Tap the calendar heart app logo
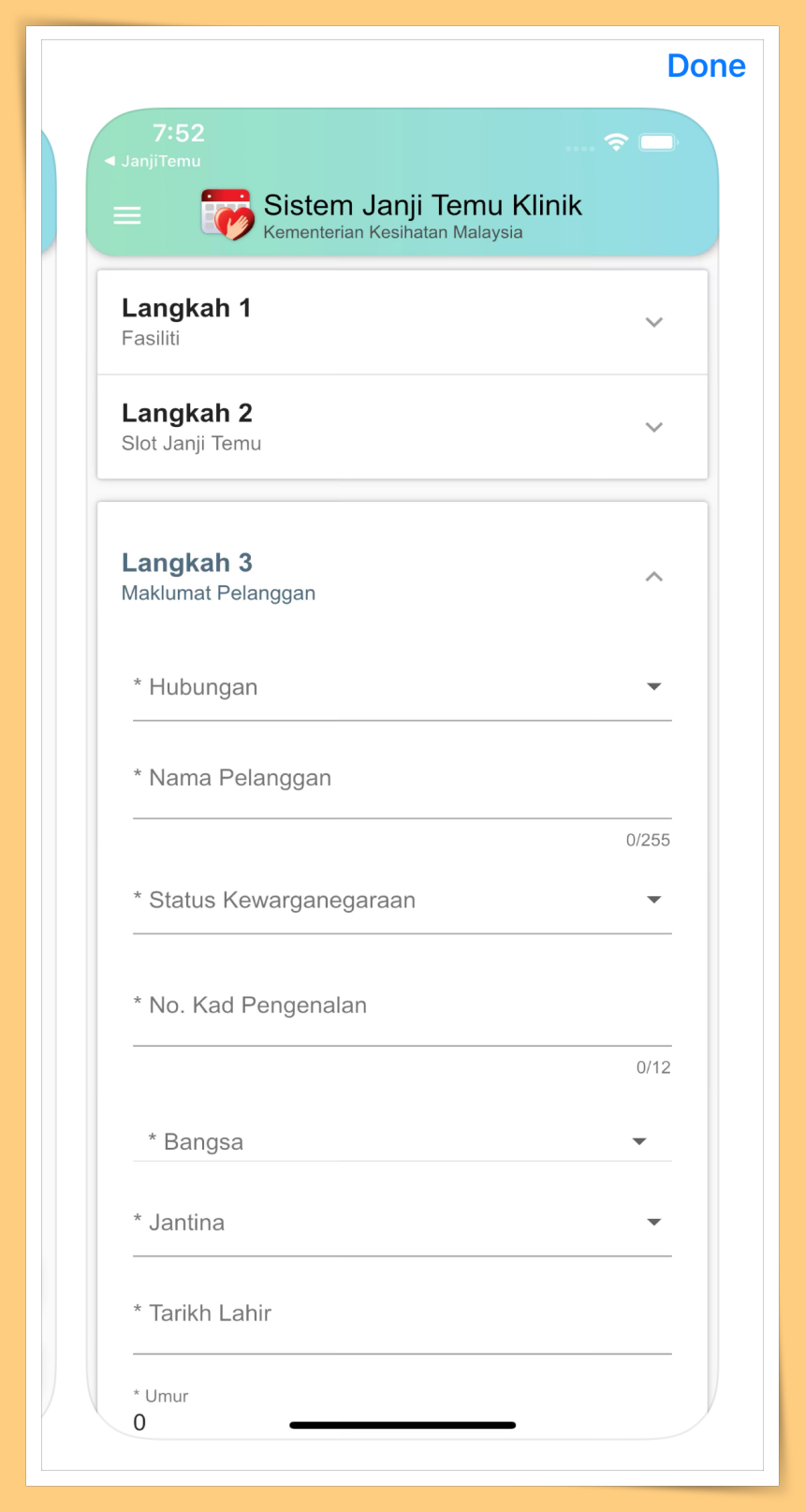The width and height of the screenshot is (805, 1512). click(x=227, y=214)
